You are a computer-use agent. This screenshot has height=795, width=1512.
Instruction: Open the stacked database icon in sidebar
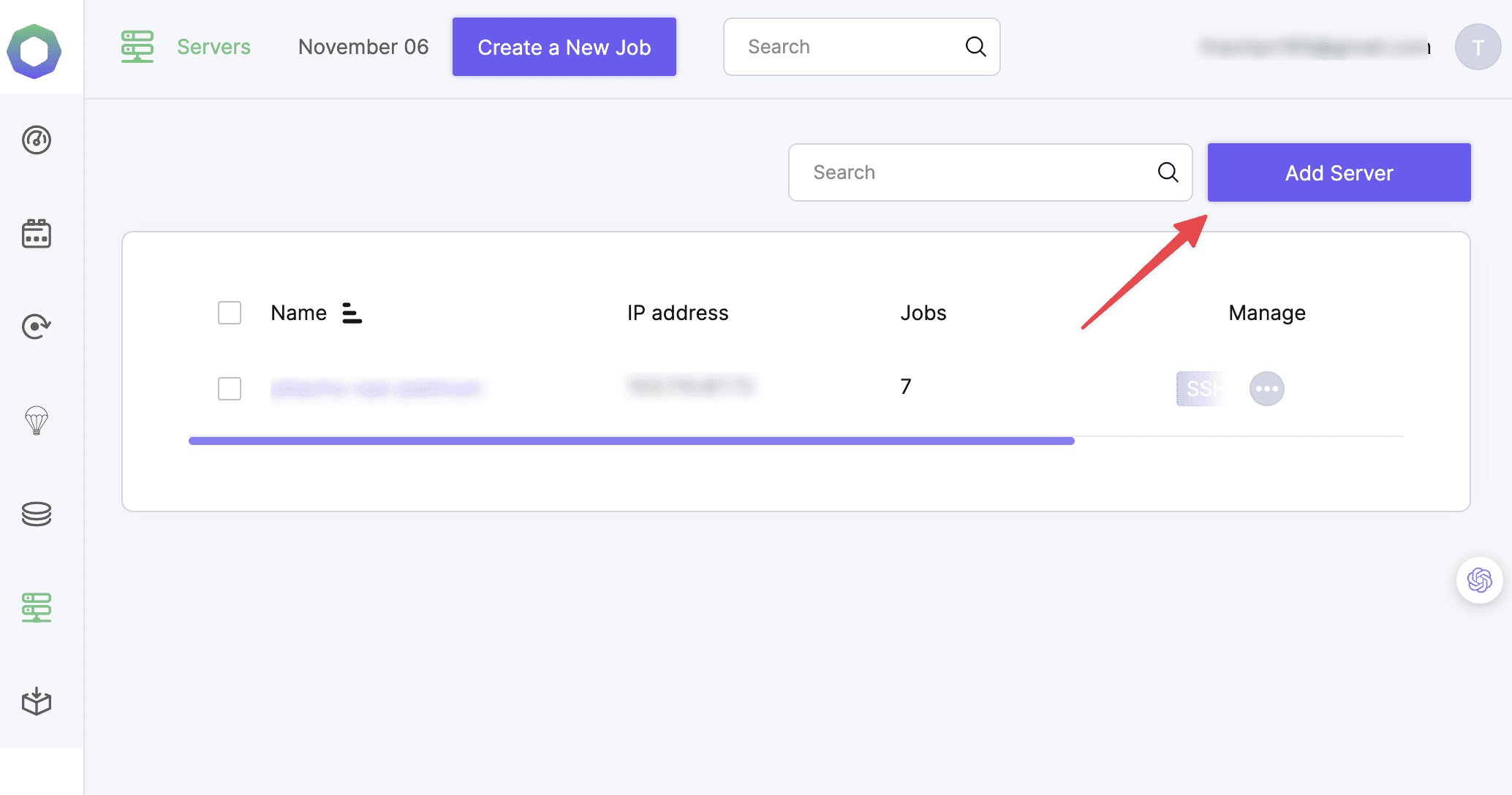[37, 514]
